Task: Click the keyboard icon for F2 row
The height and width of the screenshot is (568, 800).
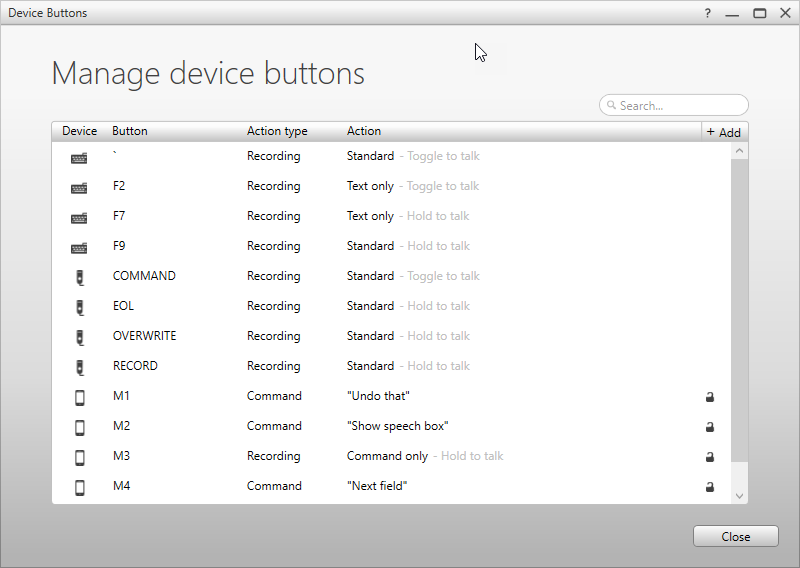Action: [x=79, y=187]
